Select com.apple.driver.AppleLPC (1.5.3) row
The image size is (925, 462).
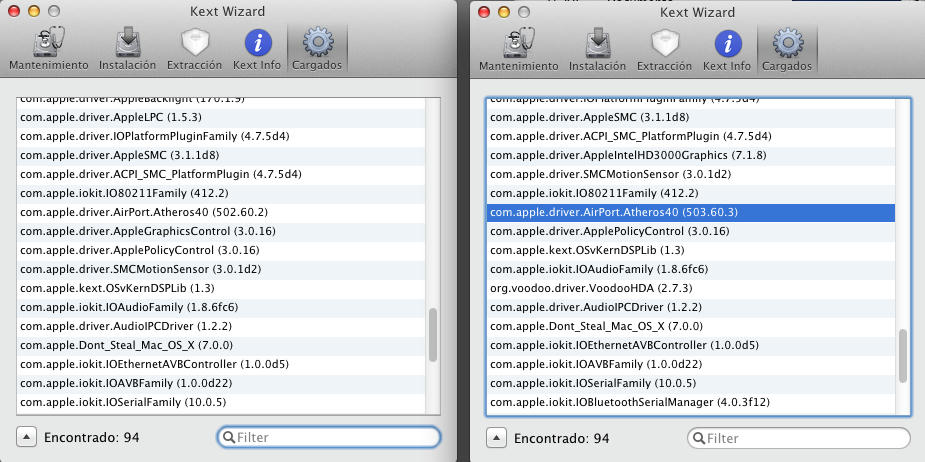tap(221, 117)
